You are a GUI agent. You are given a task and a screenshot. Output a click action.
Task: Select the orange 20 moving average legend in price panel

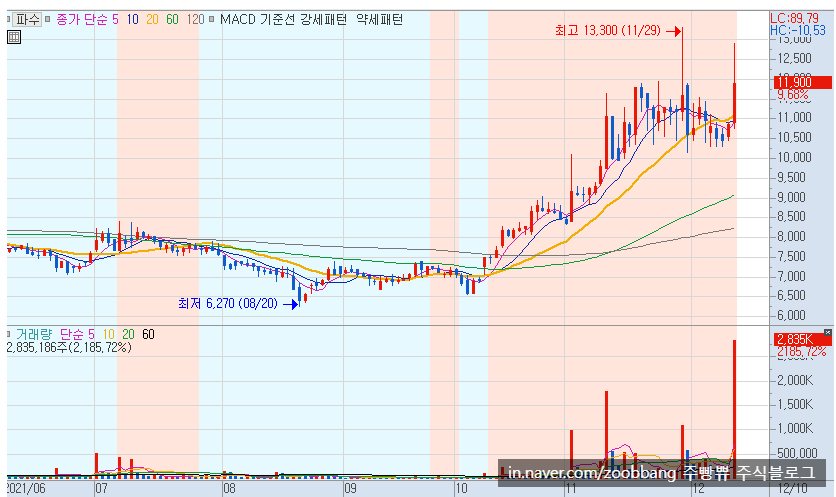(x=152, y=20)
